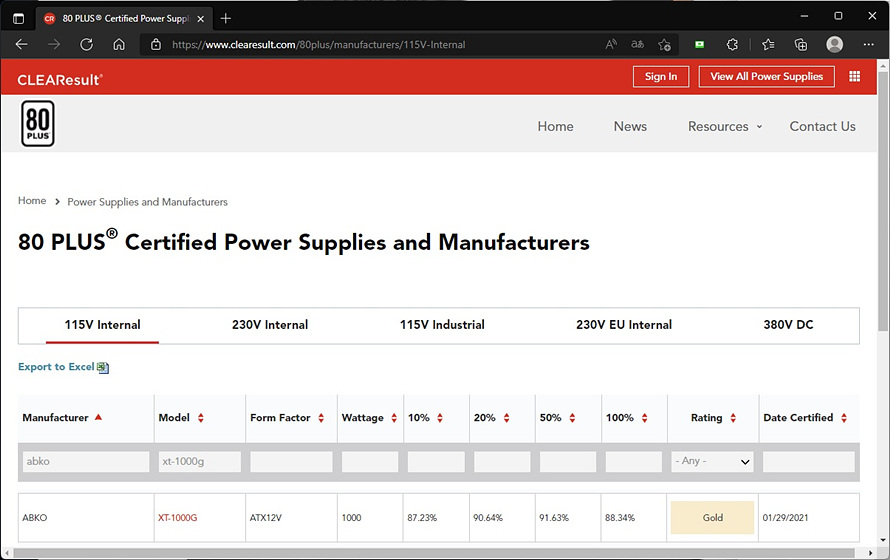Switch to the 230V EU Internal tab
Viewport: 890px width, 560px height.
[x=624, y=325]
